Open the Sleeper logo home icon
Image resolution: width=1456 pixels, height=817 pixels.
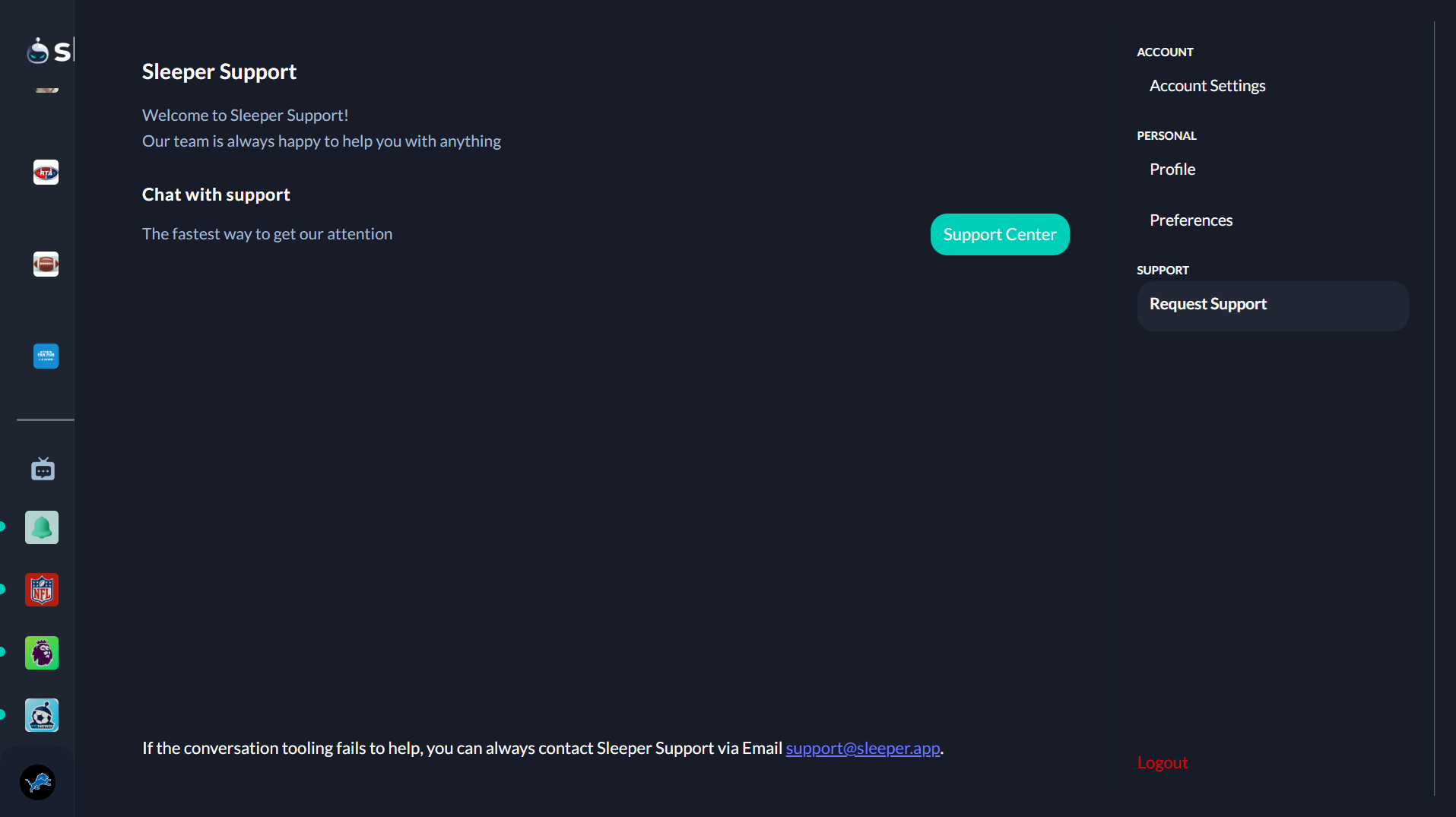(38, 50)
